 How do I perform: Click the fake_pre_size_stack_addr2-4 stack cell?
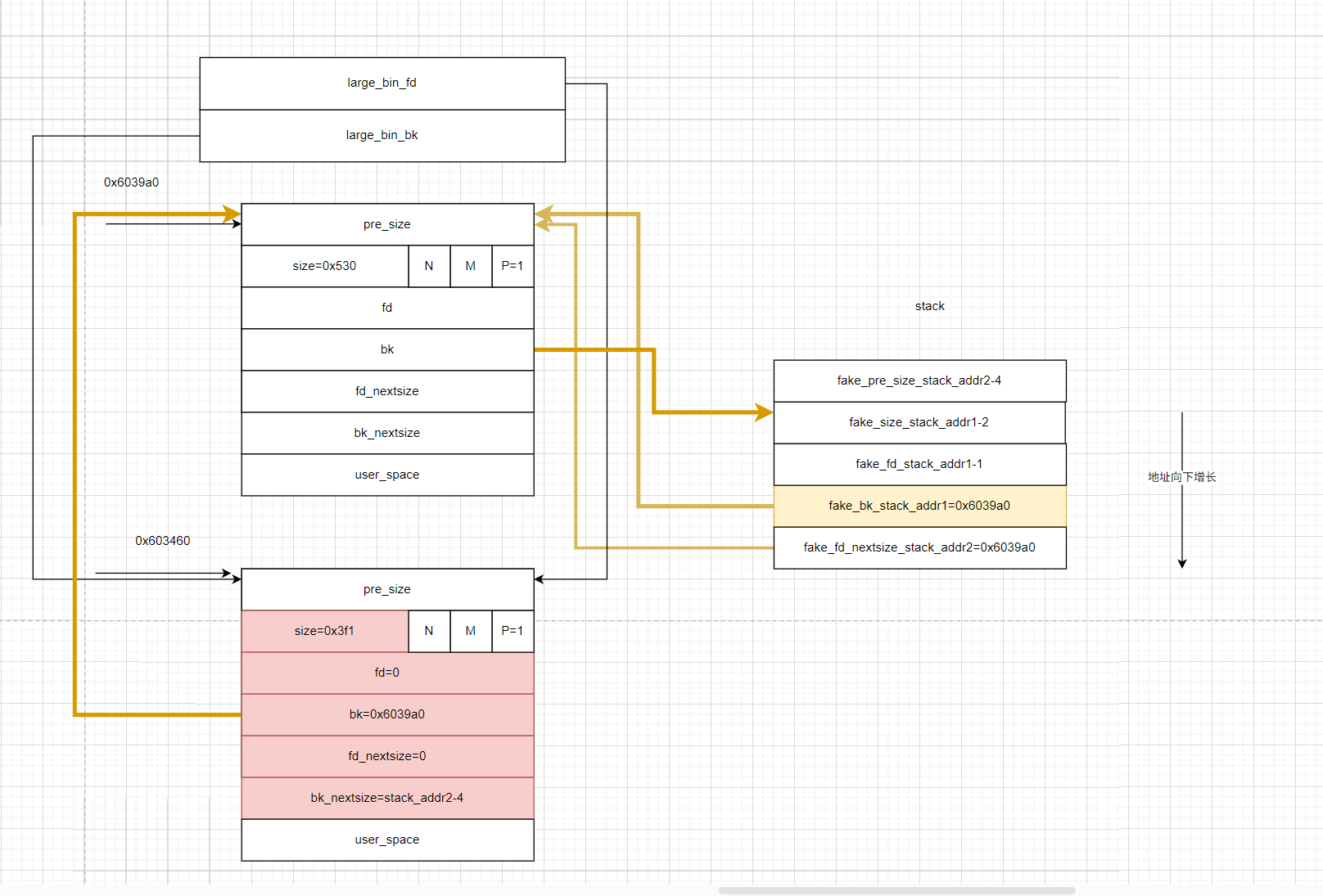(919, 380)
